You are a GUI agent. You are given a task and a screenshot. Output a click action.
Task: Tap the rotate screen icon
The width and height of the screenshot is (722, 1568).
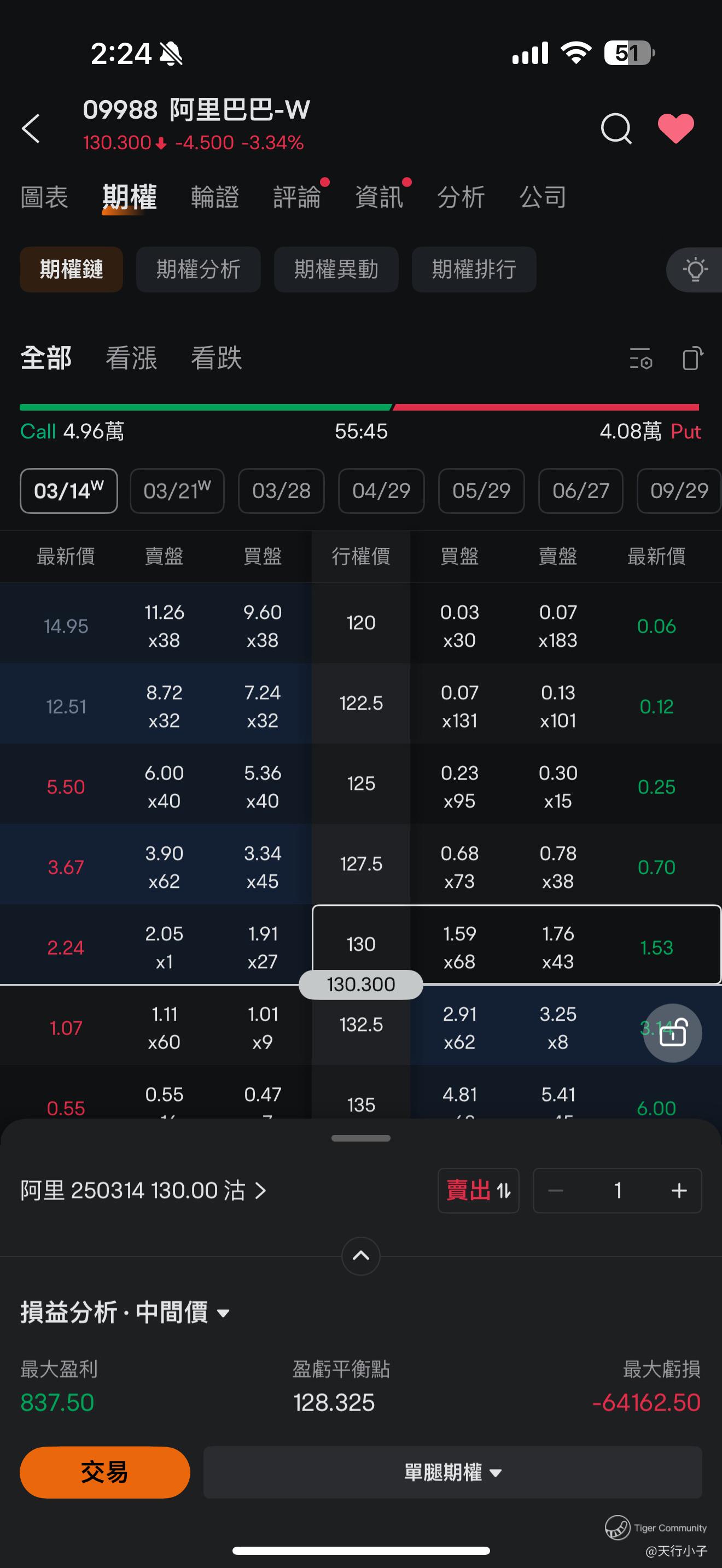click(693, 358)
